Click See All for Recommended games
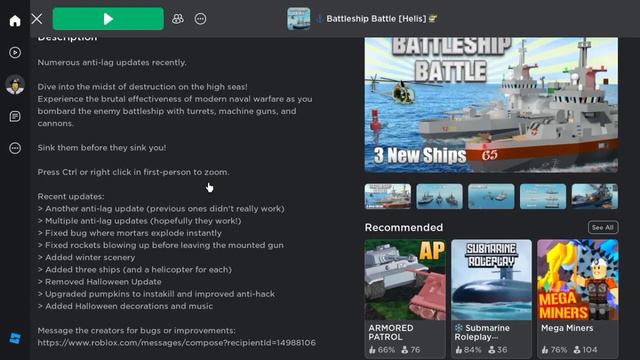The image size is (640, 360). pyautogui.click(x=603, y=227)
